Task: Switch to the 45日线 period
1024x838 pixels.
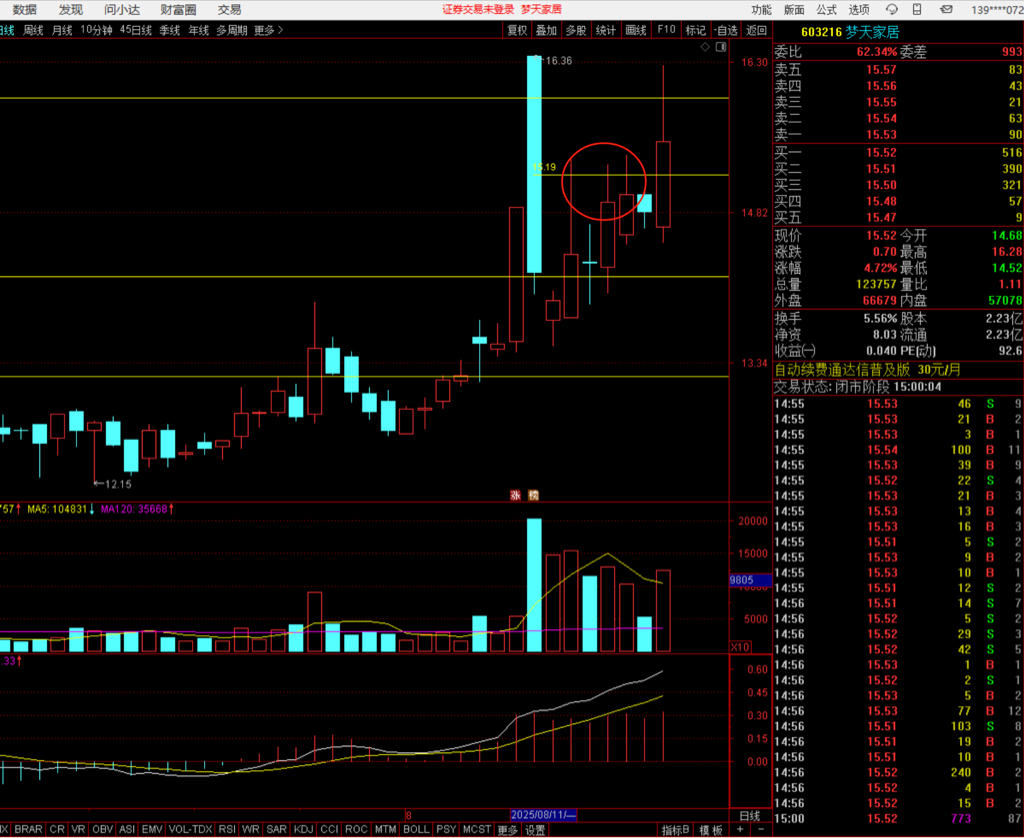Action: (x=136, y=30)
